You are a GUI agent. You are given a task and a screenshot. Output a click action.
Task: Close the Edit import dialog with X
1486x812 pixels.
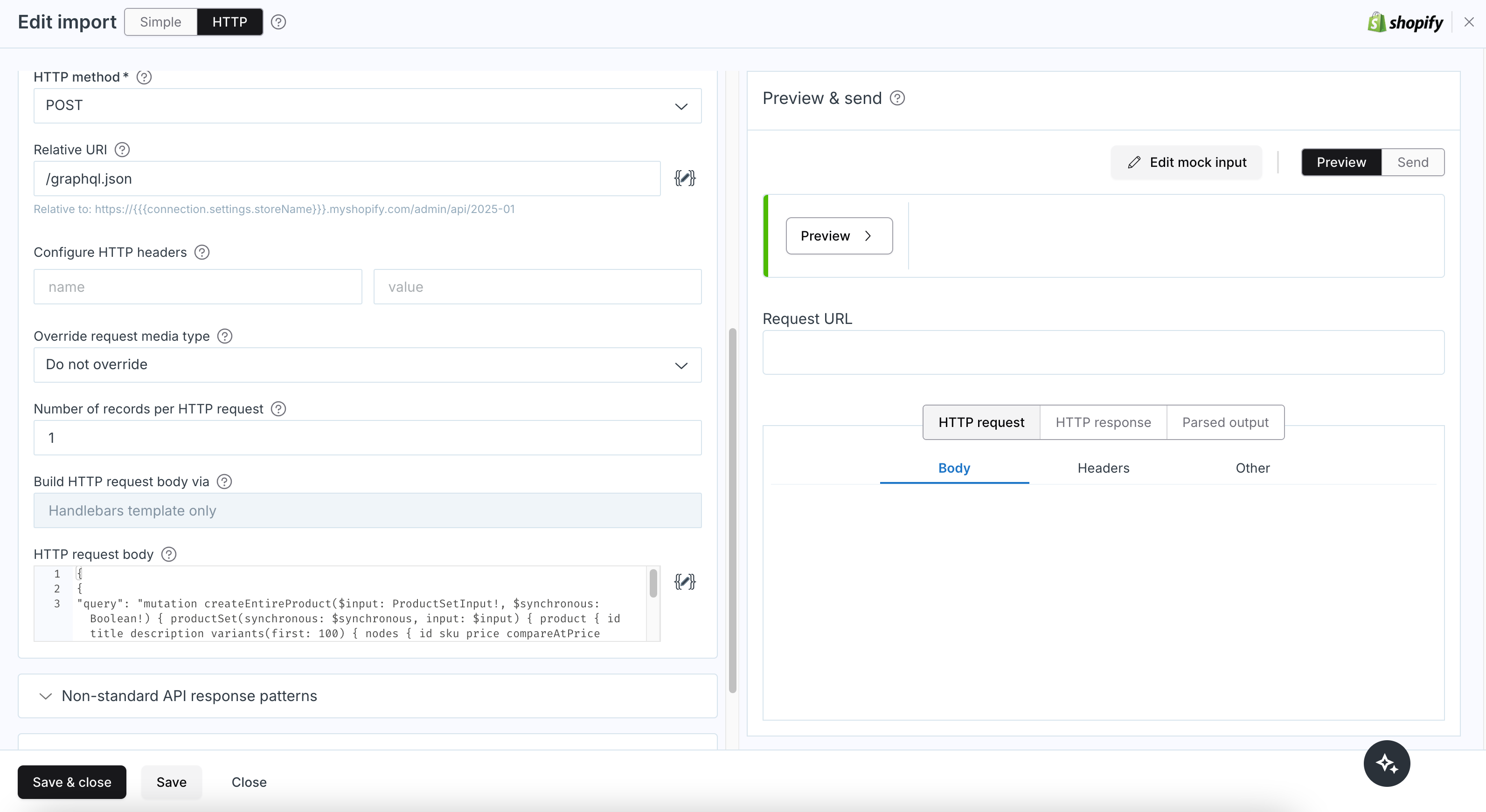(1469, 22)
